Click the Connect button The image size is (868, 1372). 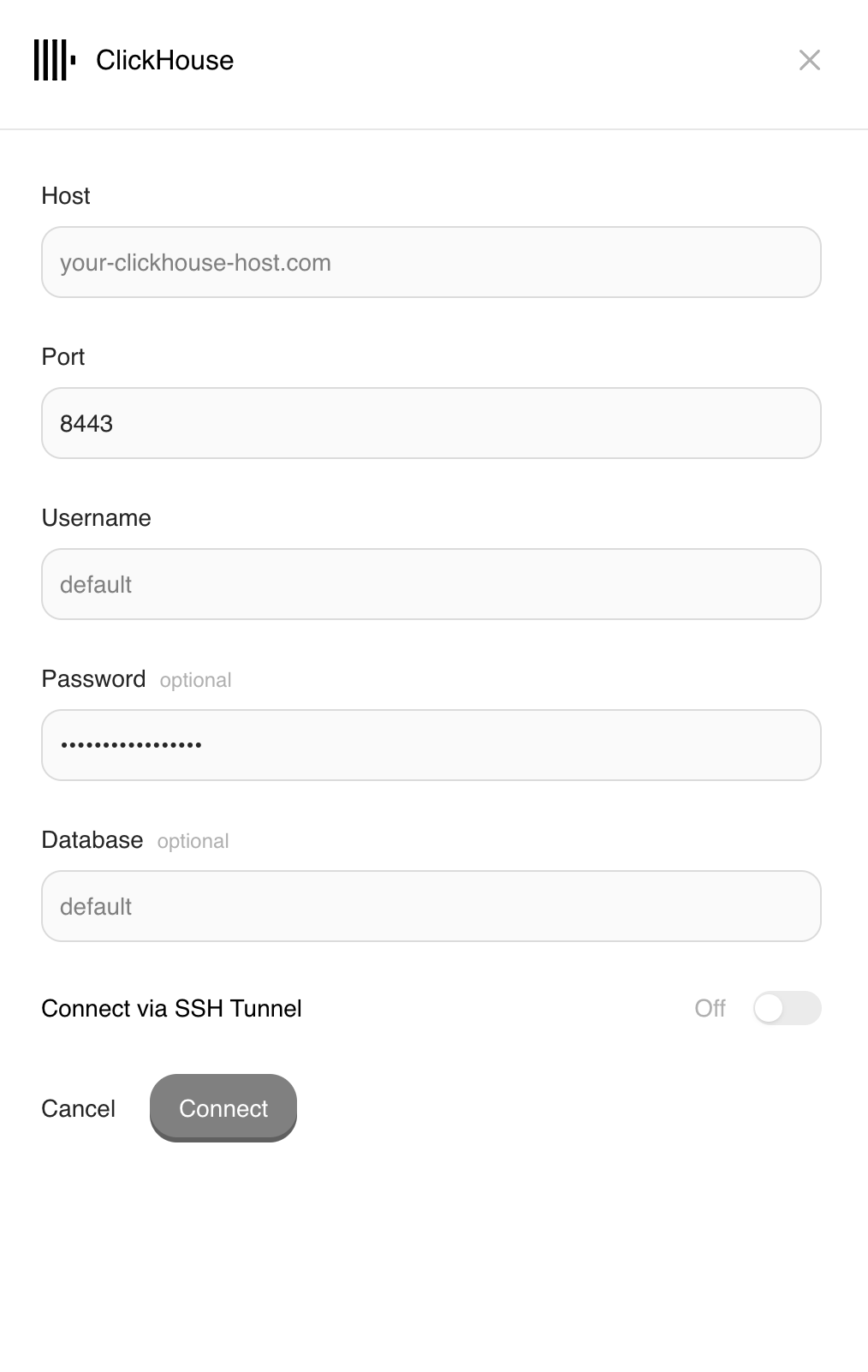pyautogui.click(x=223, y=1108)
